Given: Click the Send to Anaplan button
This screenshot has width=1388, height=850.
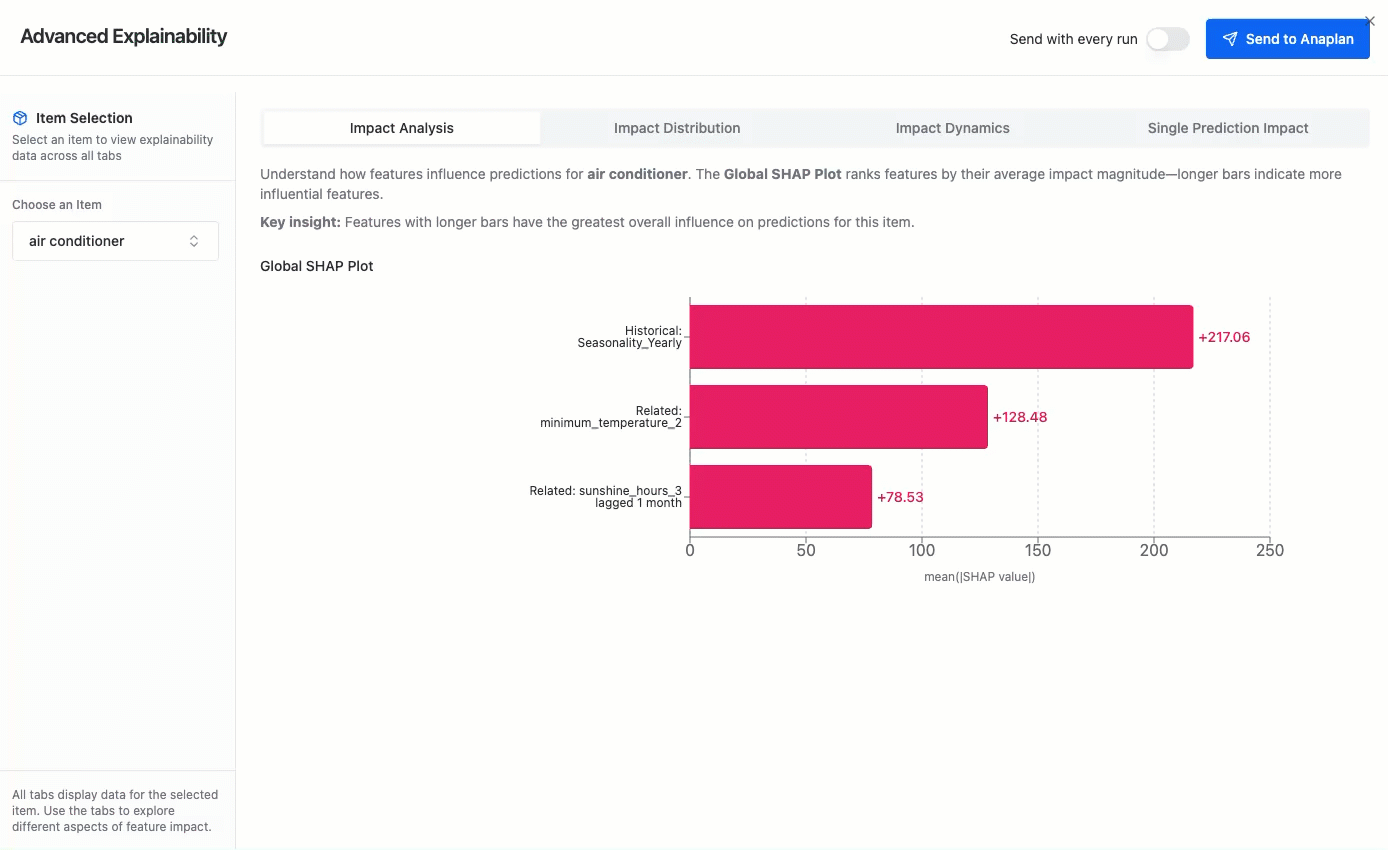Looking at the screenshot, I should coord(1288,39).
